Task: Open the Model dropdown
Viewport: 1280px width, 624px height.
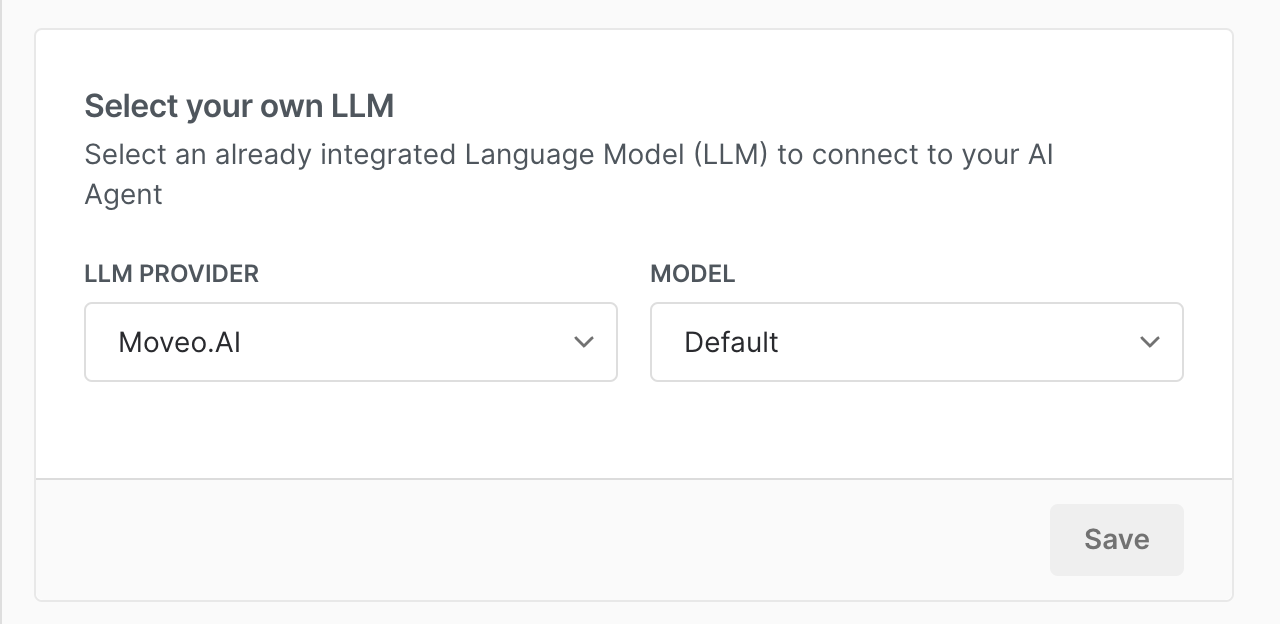Action: pos(916,342)
